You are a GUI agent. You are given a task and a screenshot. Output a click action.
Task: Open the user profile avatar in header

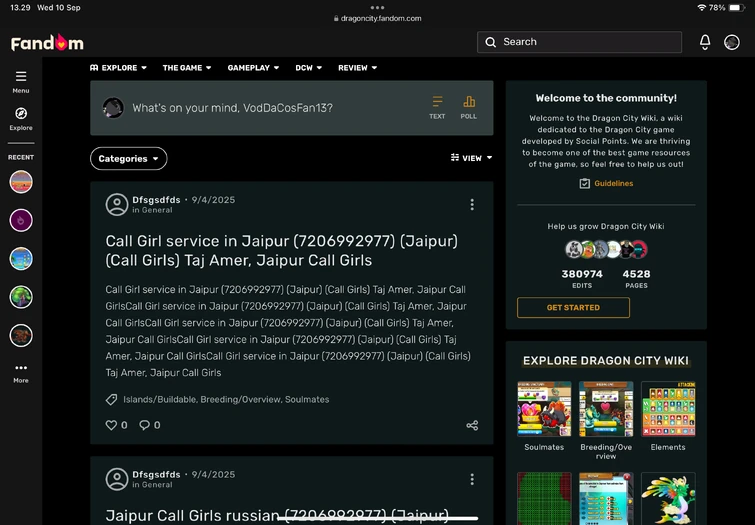pyautogui.click(x=732, y=42)
